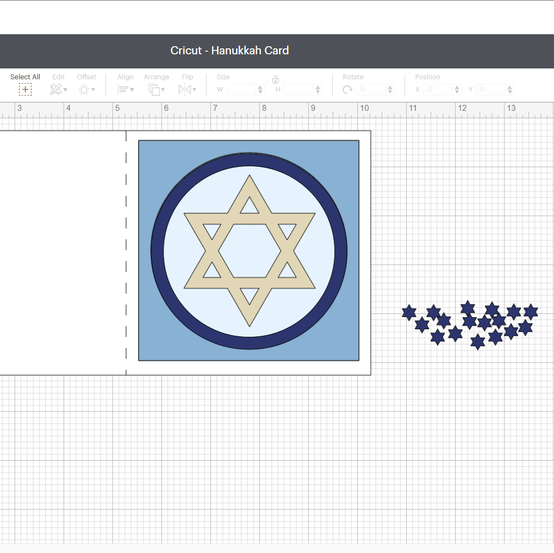Adjust the Position Y stepper arrows
This screenshot has width=554, height=553.
(510, 89)
